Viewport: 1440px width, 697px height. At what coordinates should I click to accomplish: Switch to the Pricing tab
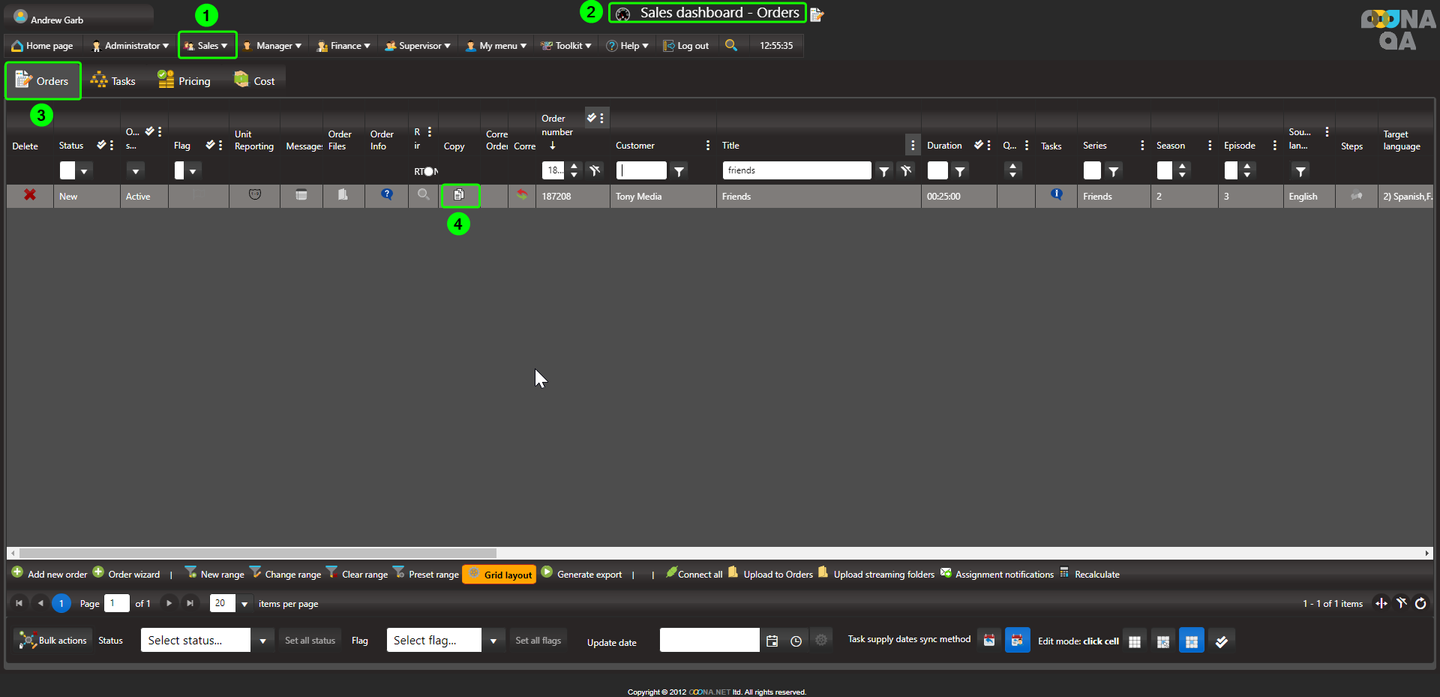[184, 81]
